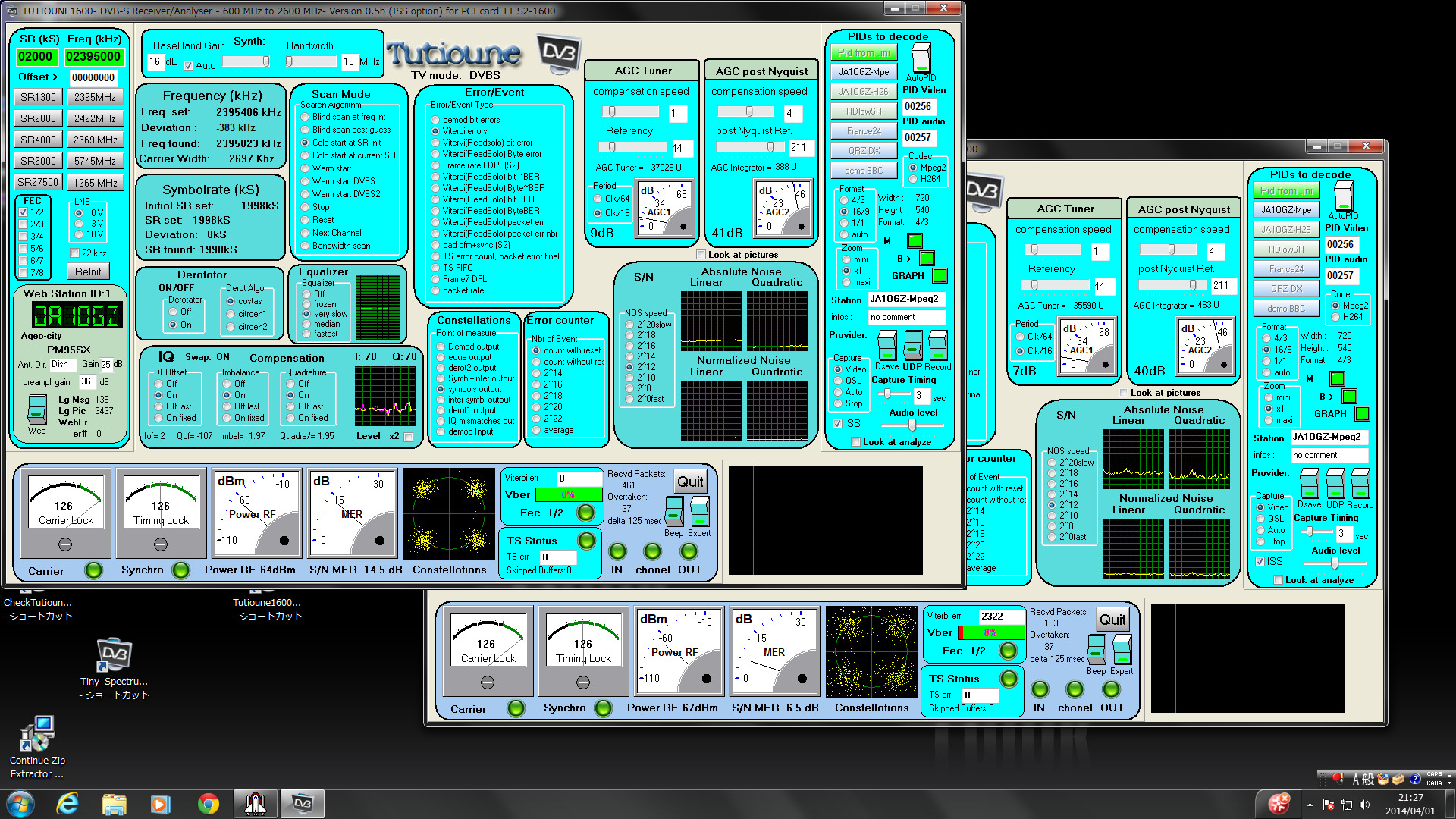Select Bandwidth scan in Scan Mode
The image size is (1456, 819).
pos(305,246)
